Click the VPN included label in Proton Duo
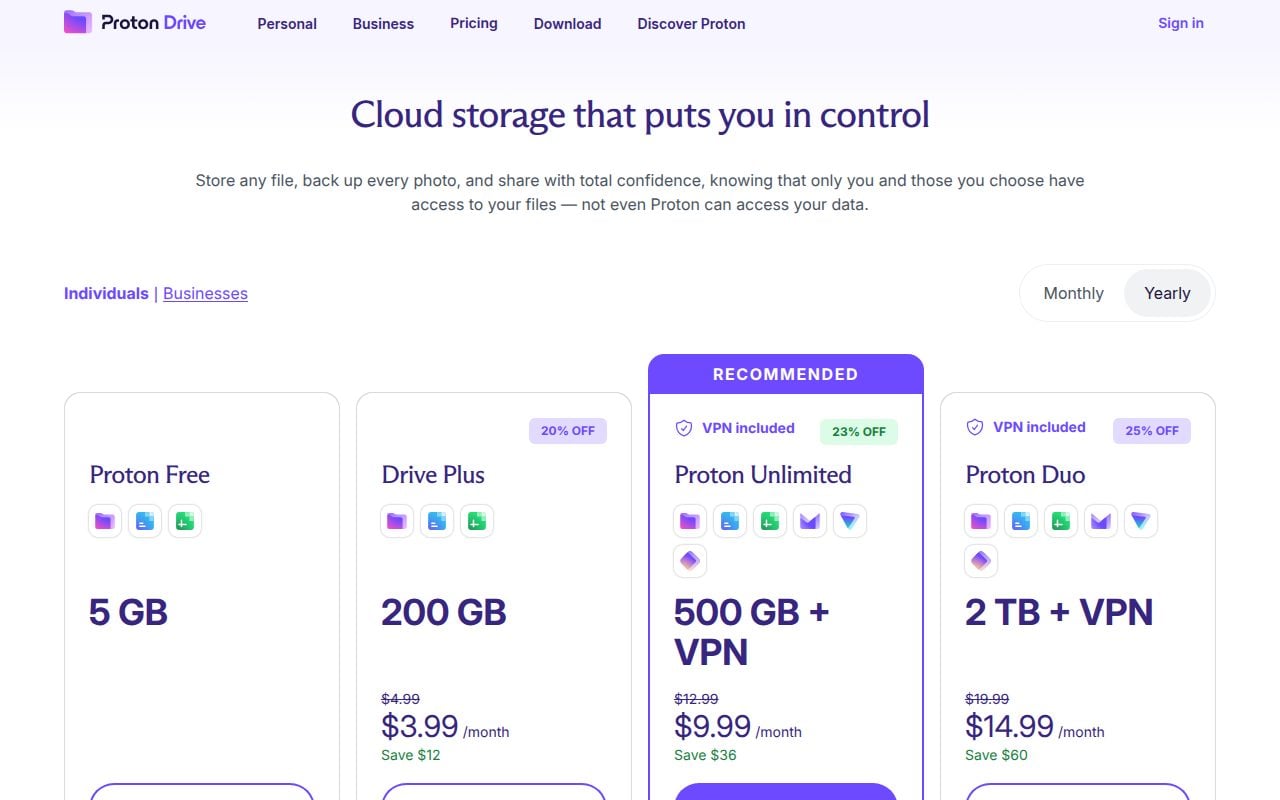Screen dimensions: 1280x800 click(1039, 427)
